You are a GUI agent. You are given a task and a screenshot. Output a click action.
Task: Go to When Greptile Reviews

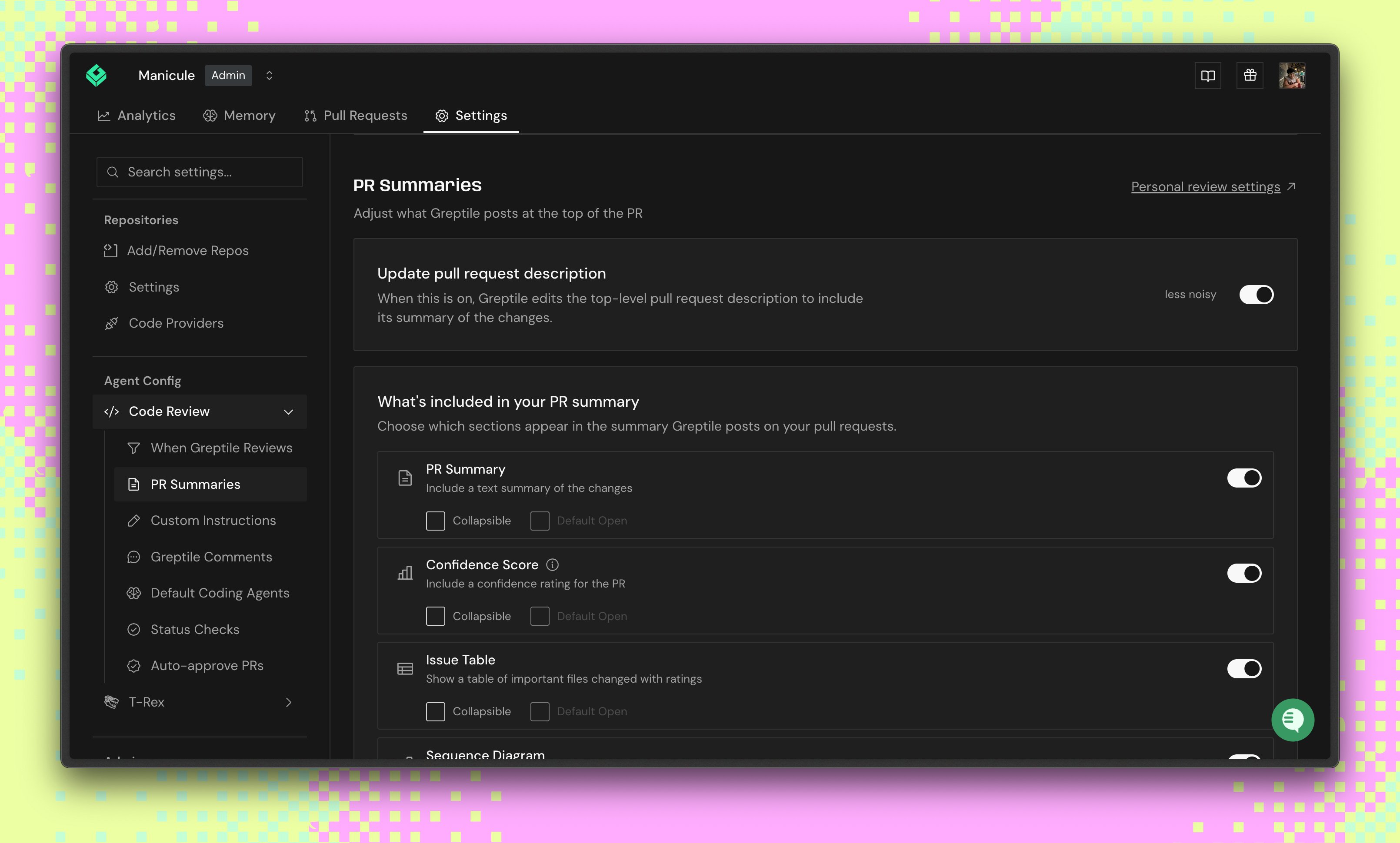point(210,448)
